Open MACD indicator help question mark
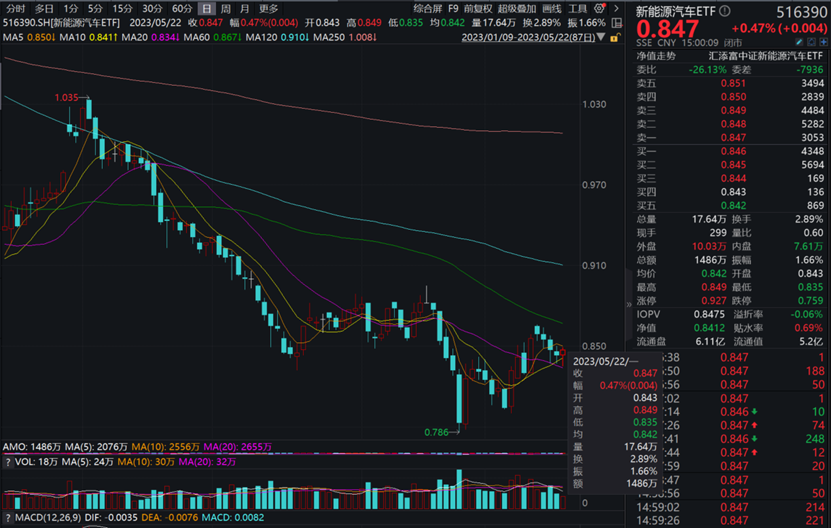The width and height of the screenshot is (831, 528). (8, 517)
